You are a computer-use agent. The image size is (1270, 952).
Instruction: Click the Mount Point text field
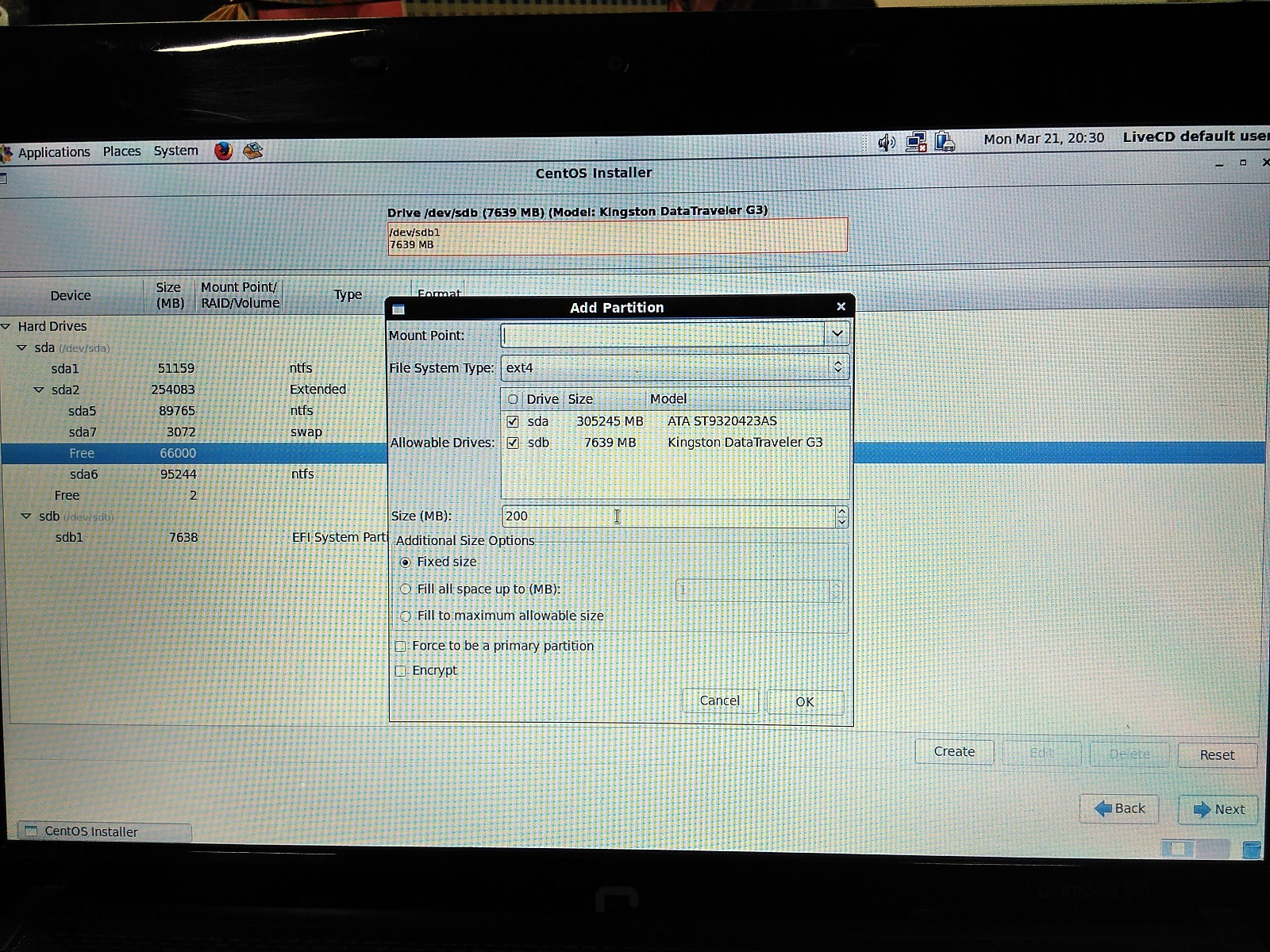tap(663, 334)
